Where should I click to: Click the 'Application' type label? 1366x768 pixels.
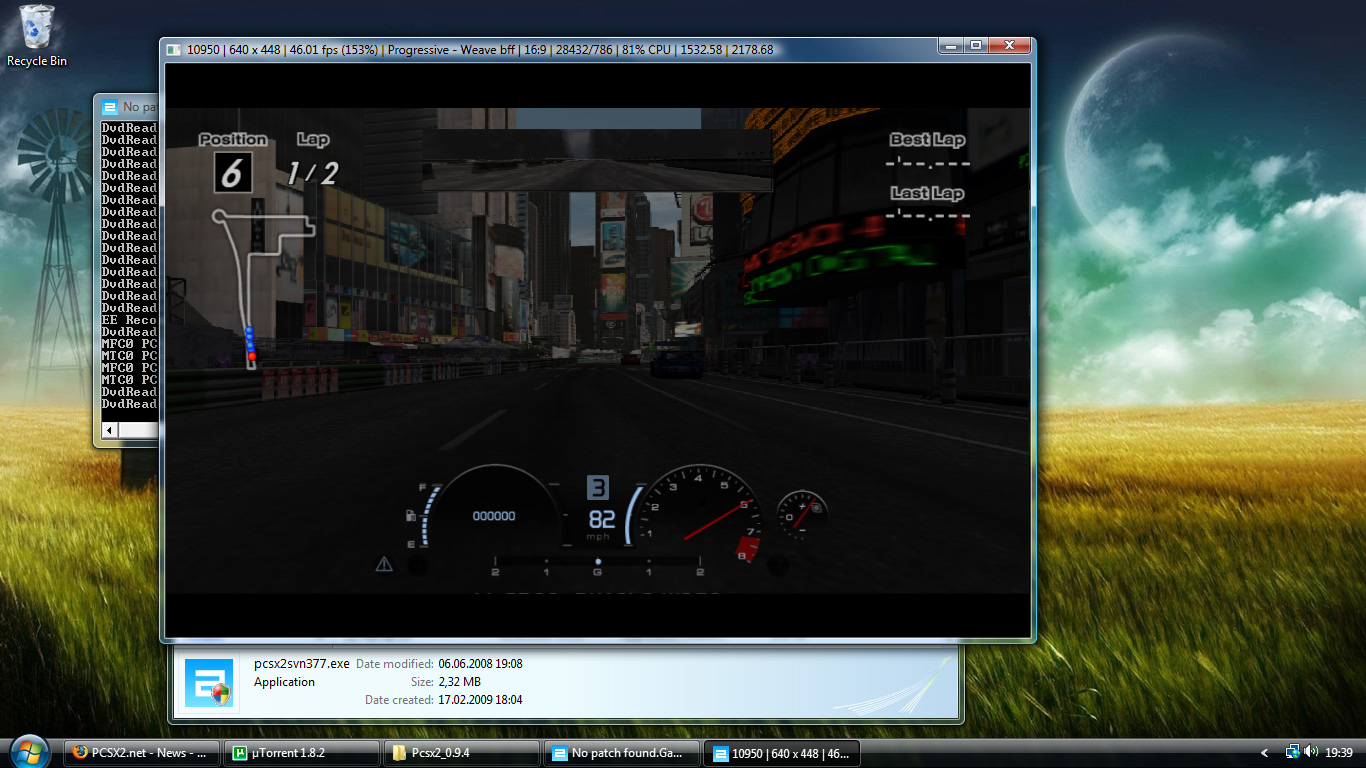tap(284, 682)
